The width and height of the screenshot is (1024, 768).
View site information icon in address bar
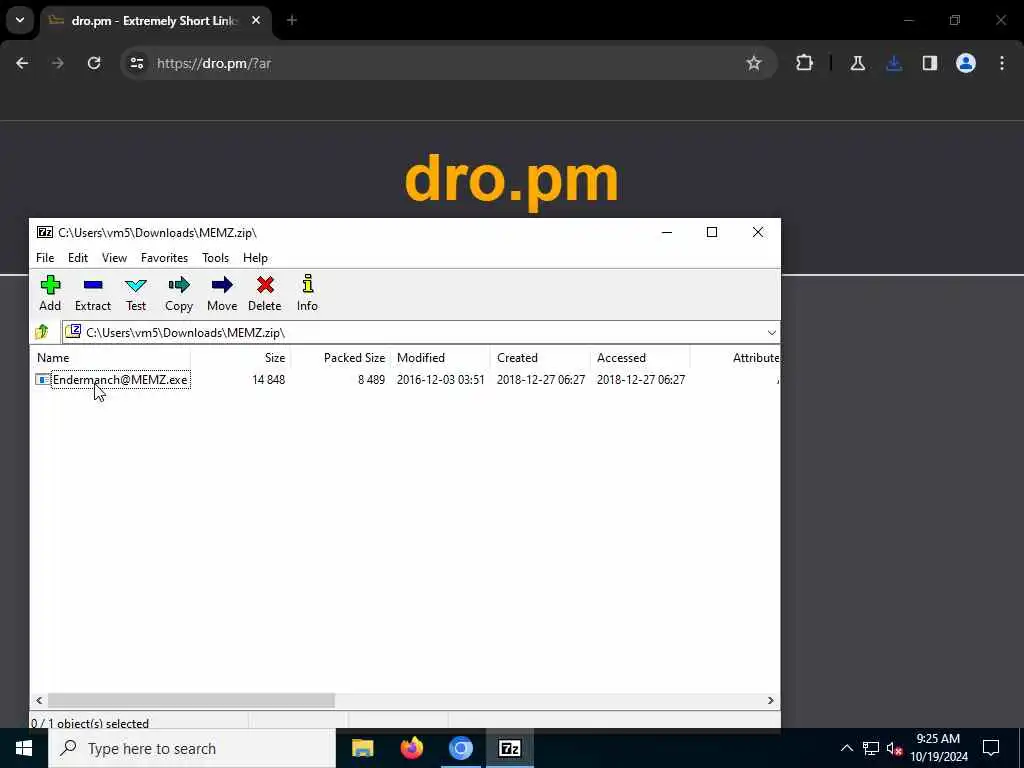click(136, 63)
